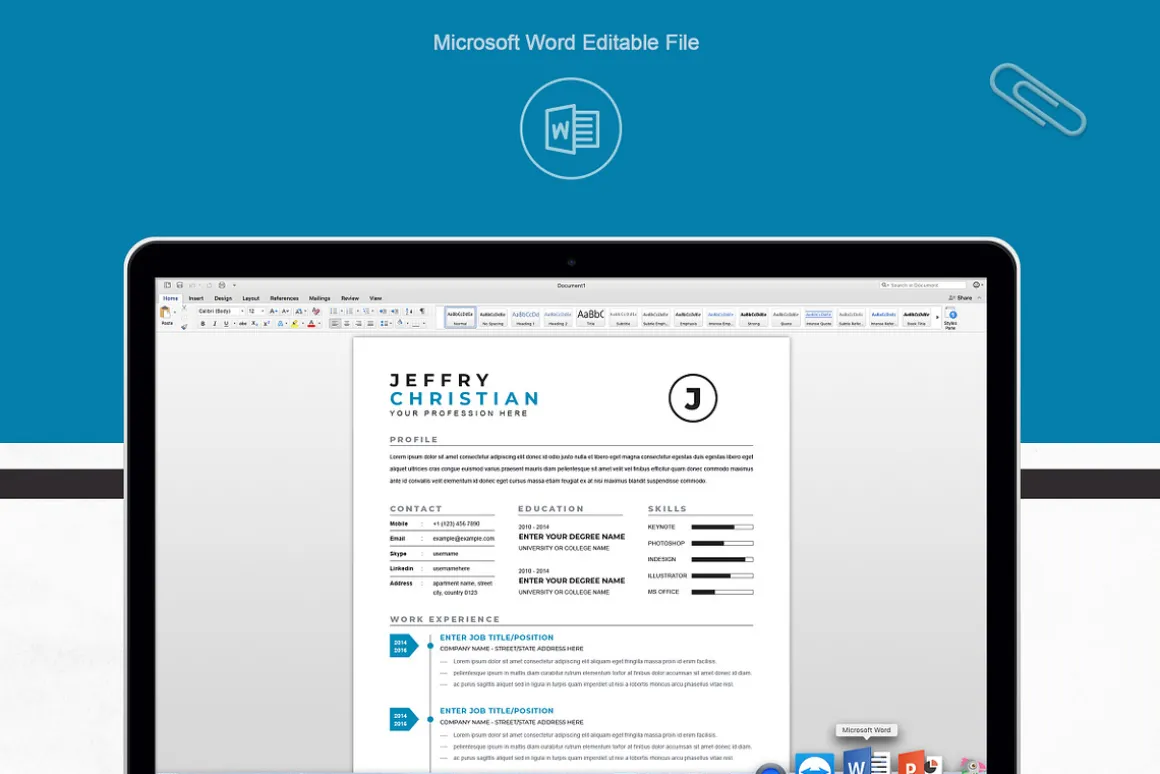This screenshot has height=774, width=1160.
Task: Click the Undo arrow in title bar
Action: pyautogui.click(x=192, y=285)
